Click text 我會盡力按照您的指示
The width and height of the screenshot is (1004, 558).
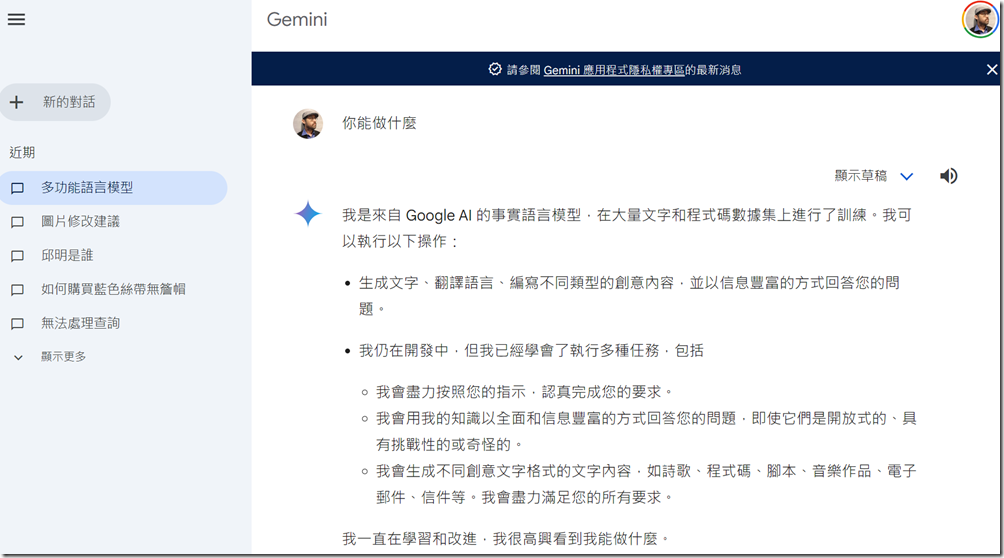coord(451,391)
